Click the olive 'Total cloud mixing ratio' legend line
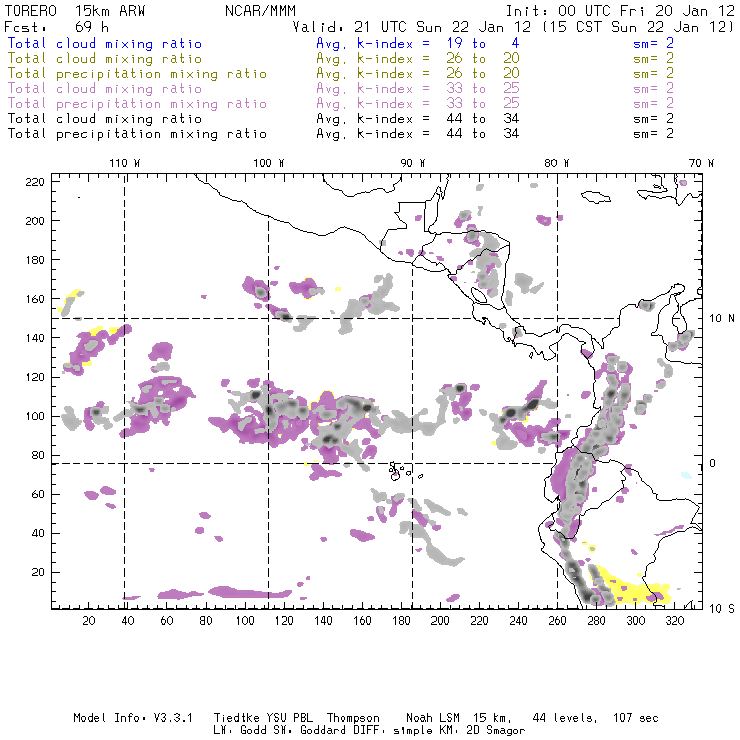The image size is (740, 740). click(105, 59)
